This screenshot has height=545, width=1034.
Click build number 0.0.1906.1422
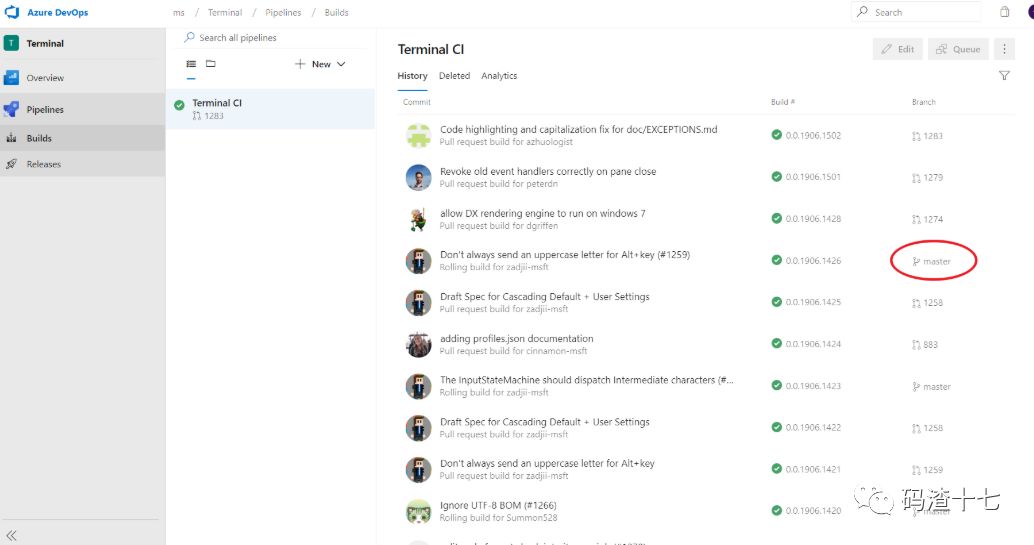click(813, 428)
